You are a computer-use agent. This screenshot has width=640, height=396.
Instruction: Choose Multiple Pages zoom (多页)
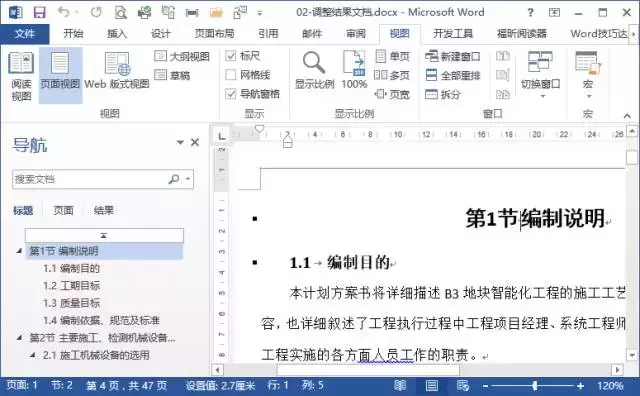click(x=392, y=75)
